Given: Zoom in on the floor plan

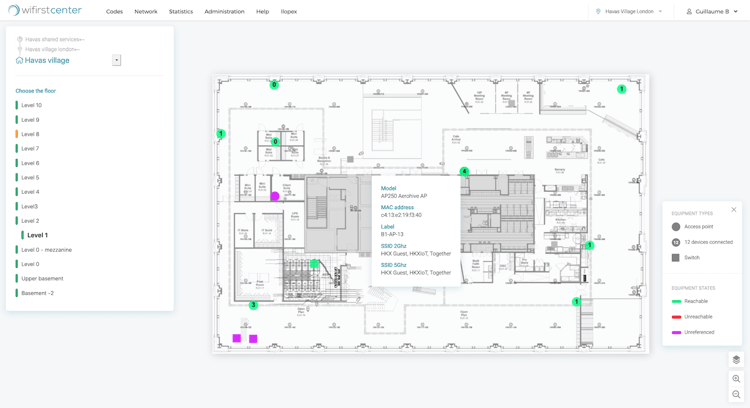Looking at the screenshot, I should [736, 379].
